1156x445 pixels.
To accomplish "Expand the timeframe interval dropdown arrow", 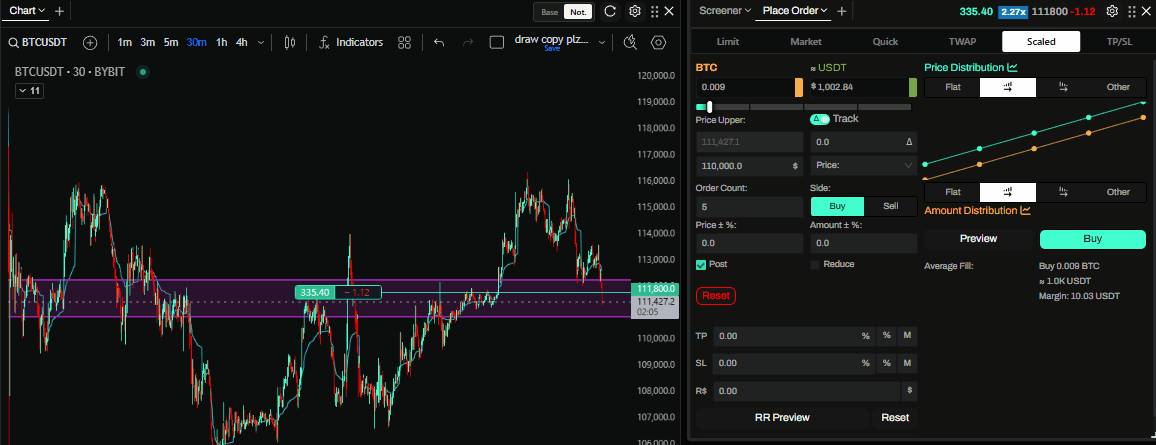I will point(262,42).
